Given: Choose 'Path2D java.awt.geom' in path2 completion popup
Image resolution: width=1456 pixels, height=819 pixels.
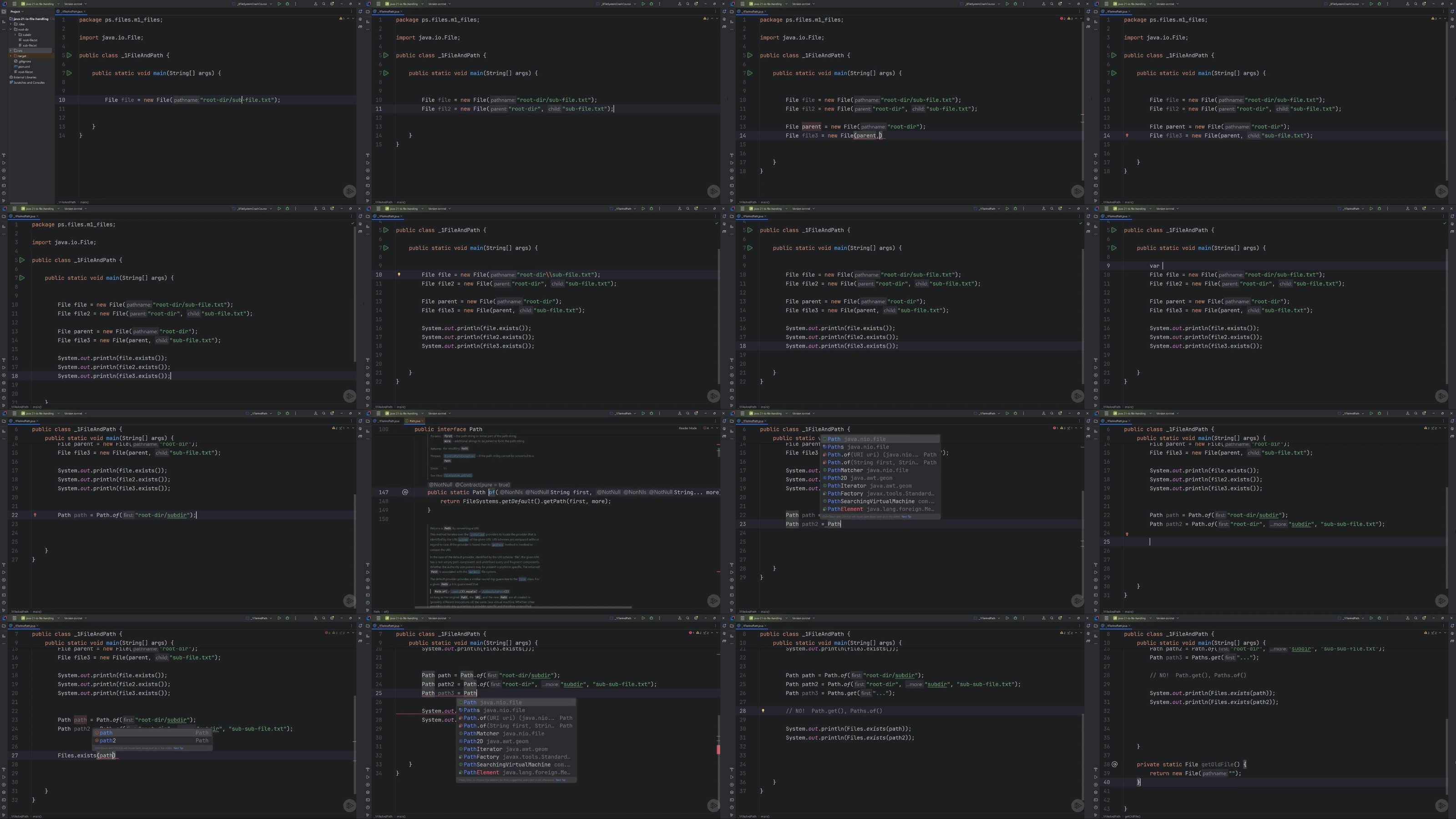Looking at the screenshot, I should tap(880, 478).
